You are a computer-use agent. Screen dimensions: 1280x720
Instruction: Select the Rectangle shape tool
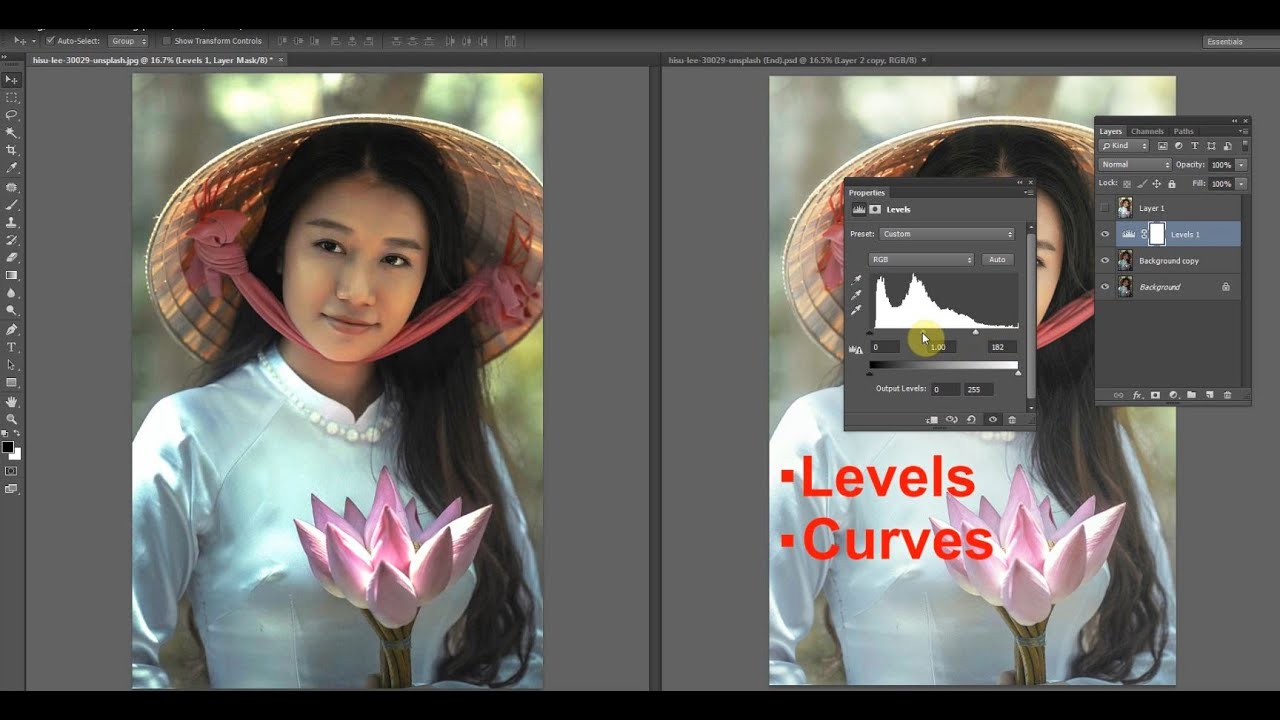(12, 383)
